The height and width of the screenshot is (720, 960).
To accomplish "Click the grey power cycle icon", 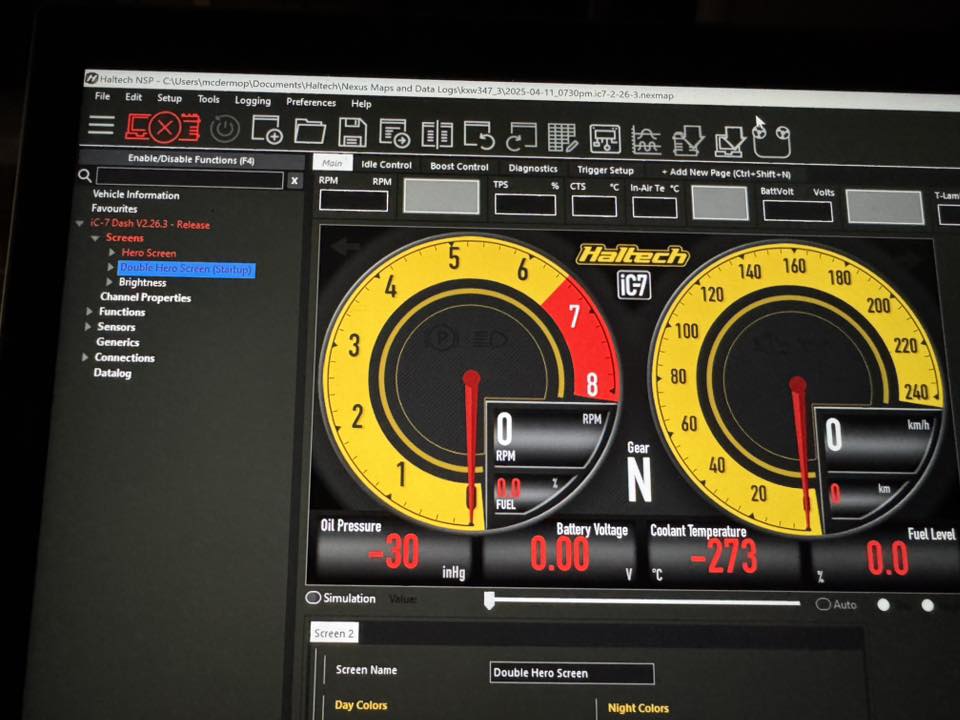I will tap(225, 129).
